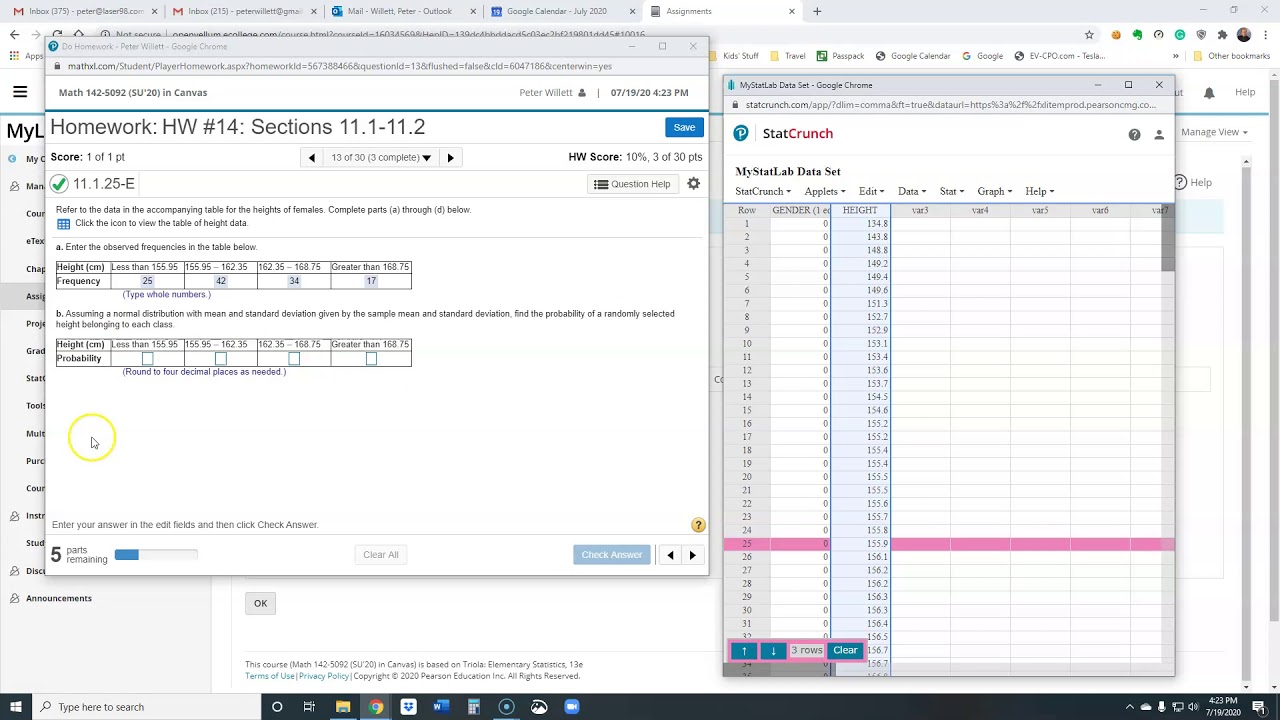Open notifications bell in background window
This screenshot has width=1280, height=720.
coord(1209,93)
